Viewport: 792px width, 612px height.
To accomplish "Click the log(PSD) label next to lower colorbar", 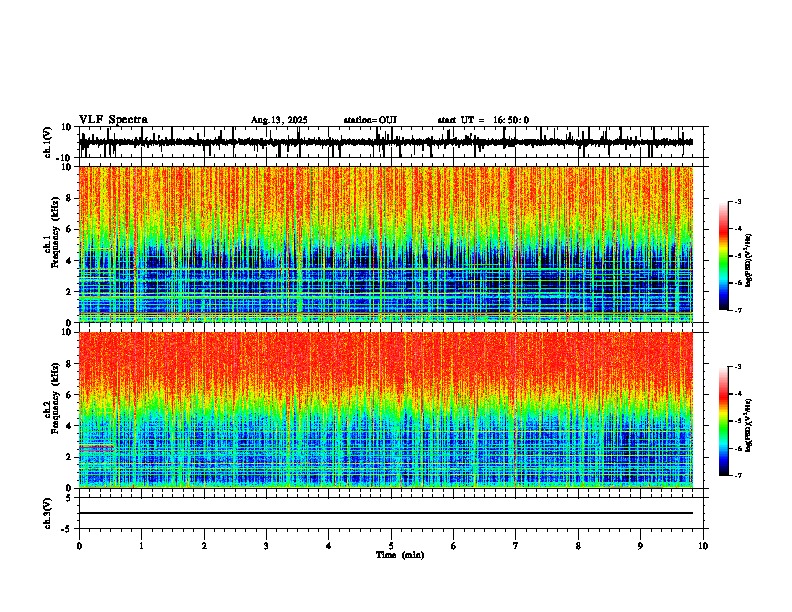I will pos(748,425).
